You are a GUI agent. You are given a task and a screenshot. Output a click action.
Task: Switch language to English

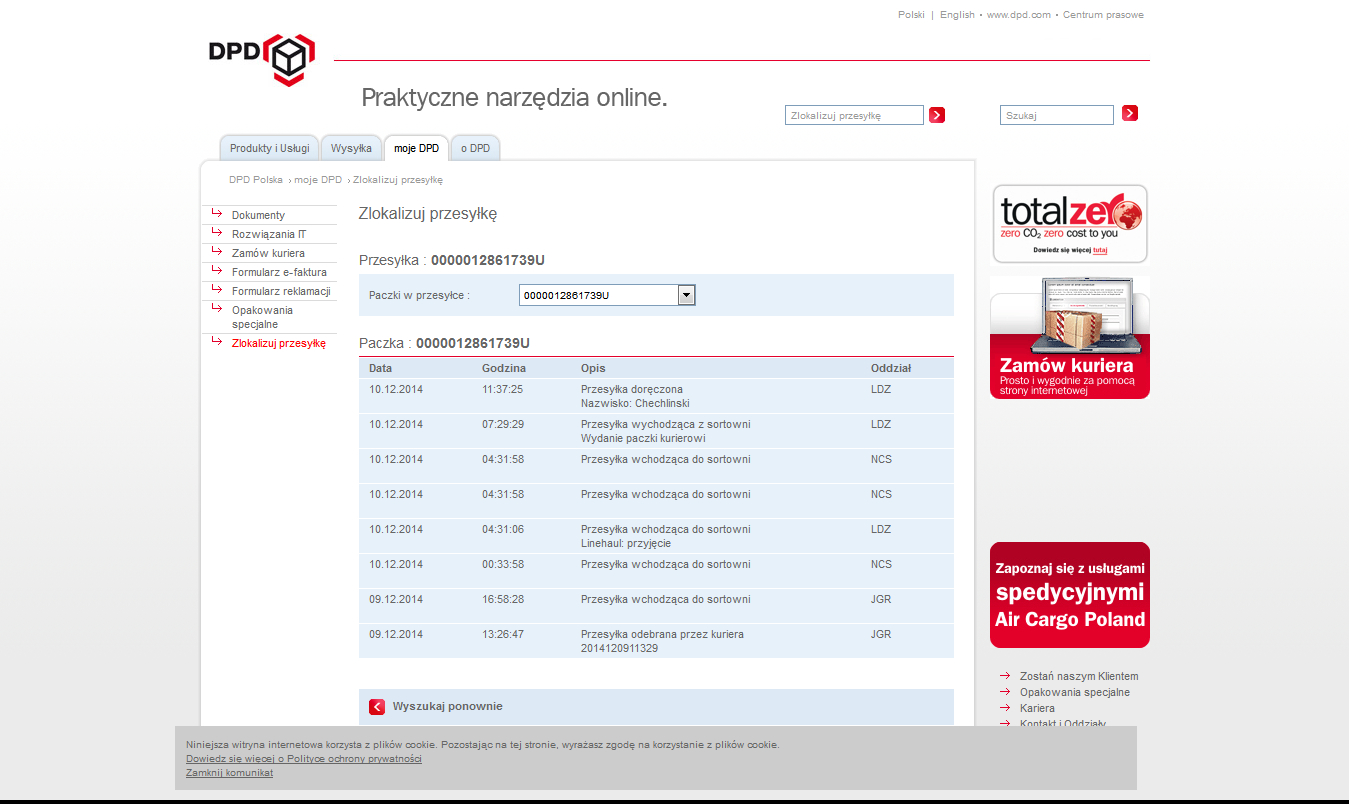(x=957, y=15)
